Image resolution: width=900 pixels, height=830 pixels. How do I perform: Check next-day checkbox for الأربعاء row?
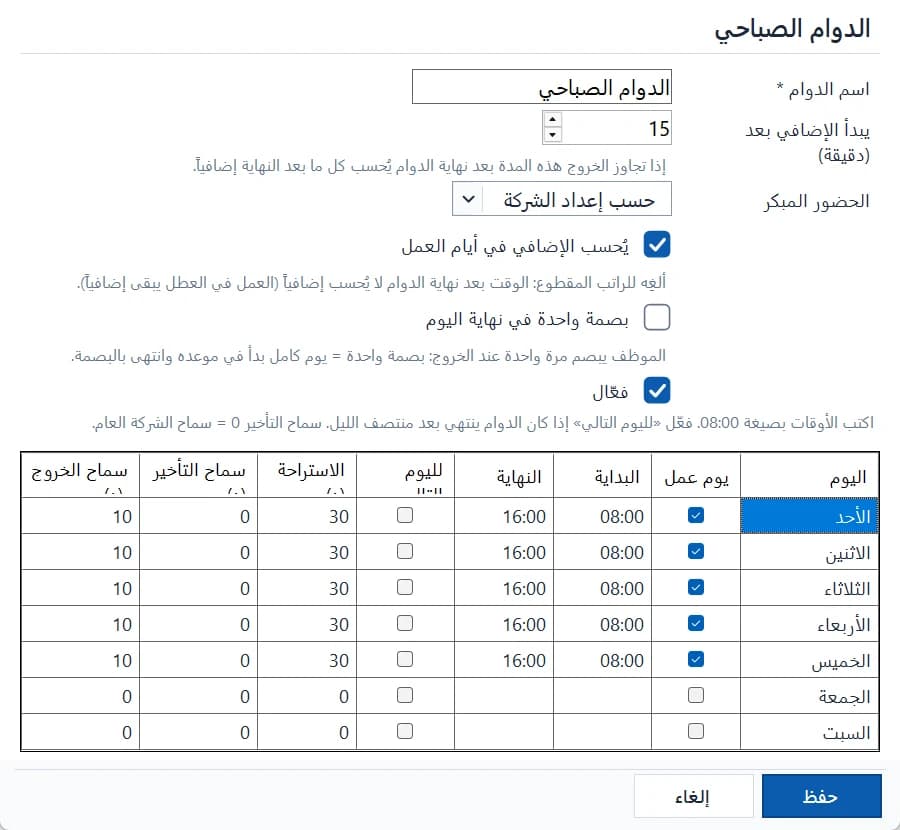coord(405,623)
